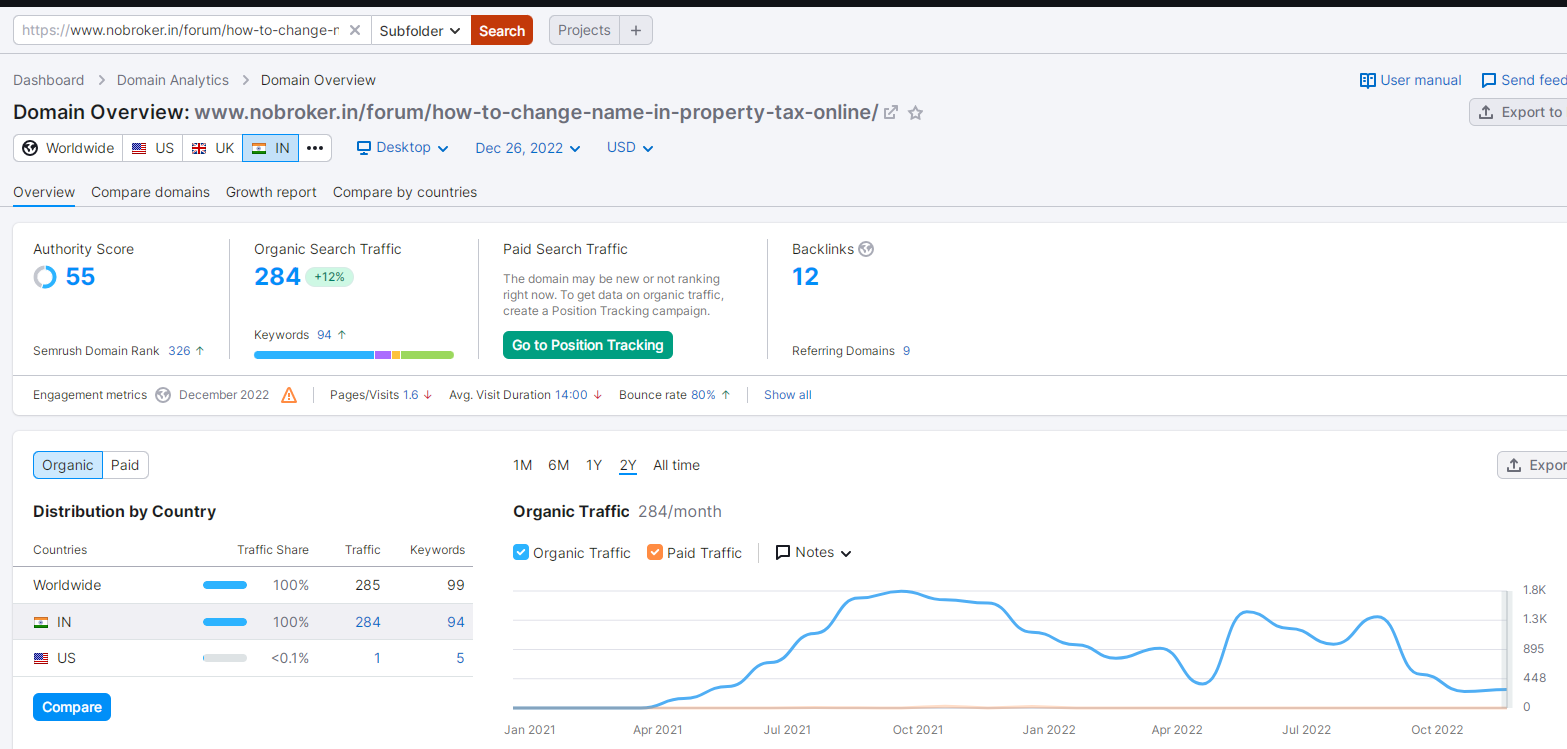Screen dimensions: 1567x749
Task: Select IN database button
Action: [271, 148]
